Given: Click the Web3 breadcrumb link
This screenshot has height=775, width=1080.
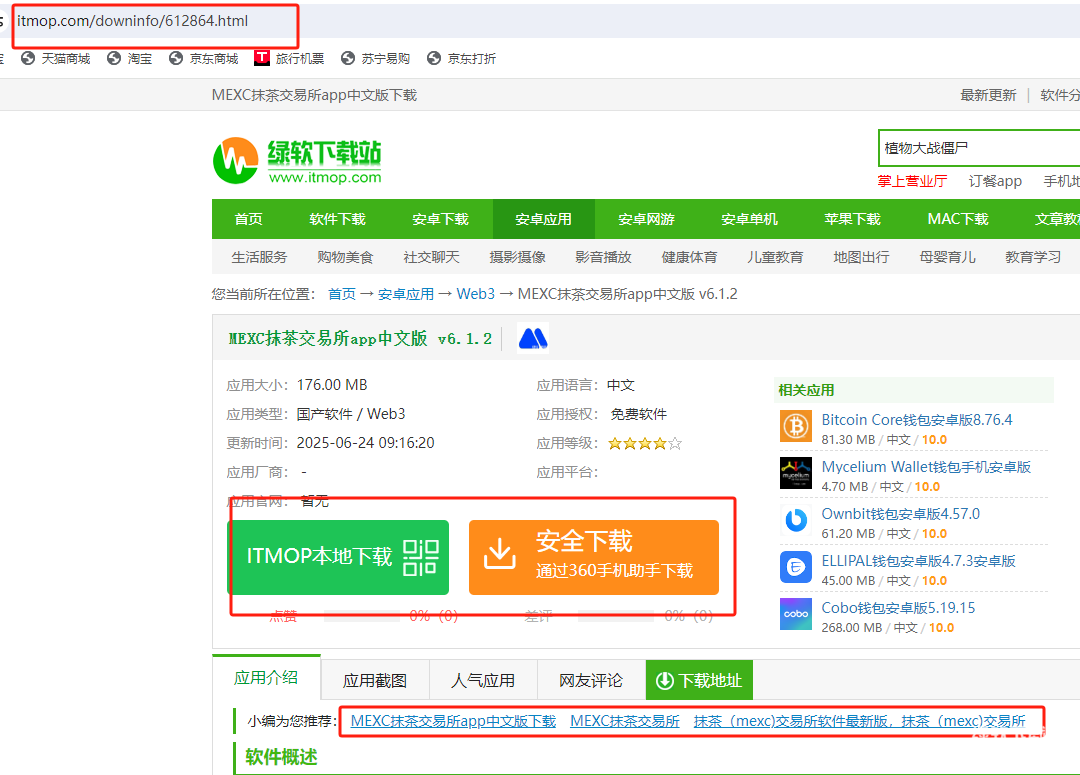Looking at the screenshot, I should (475, 294).
